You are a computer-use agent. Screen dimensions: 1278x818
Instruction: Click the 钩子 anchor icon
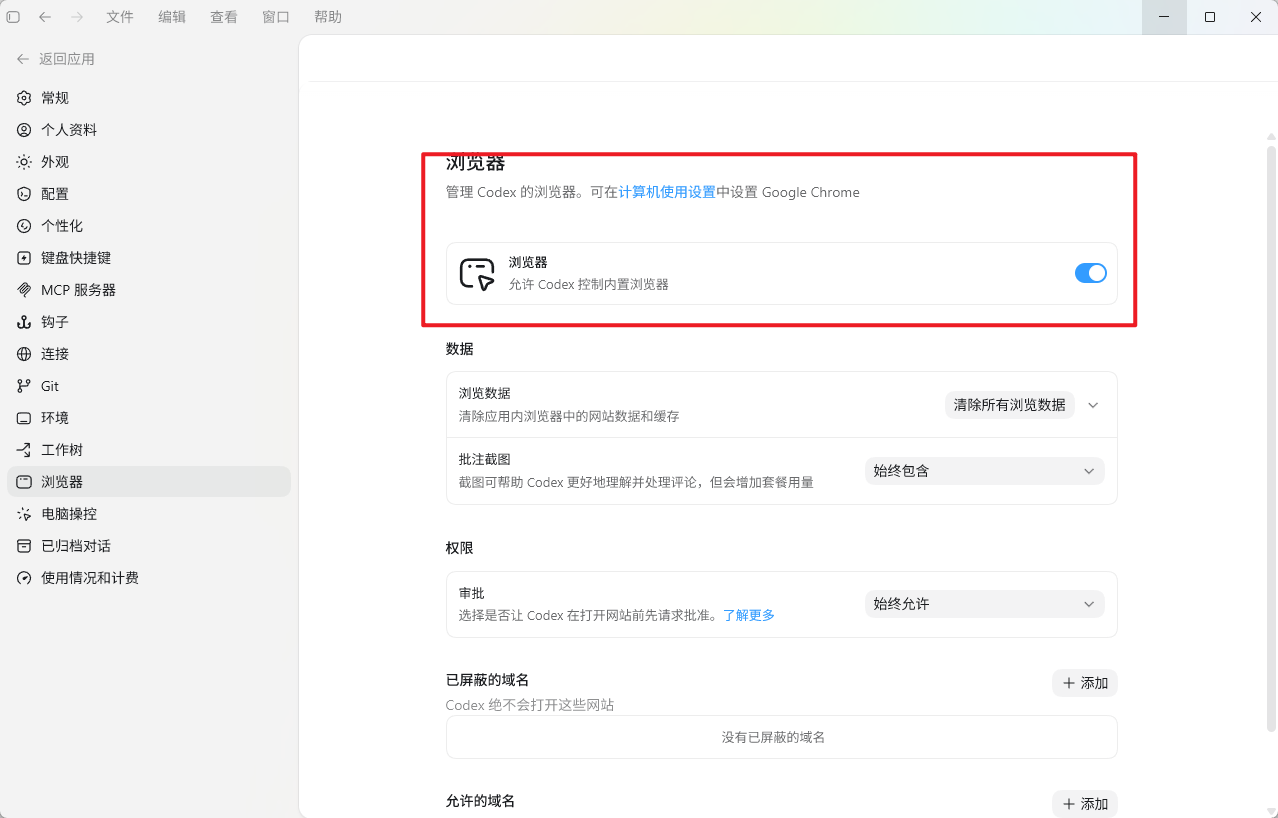pos(24,322)
